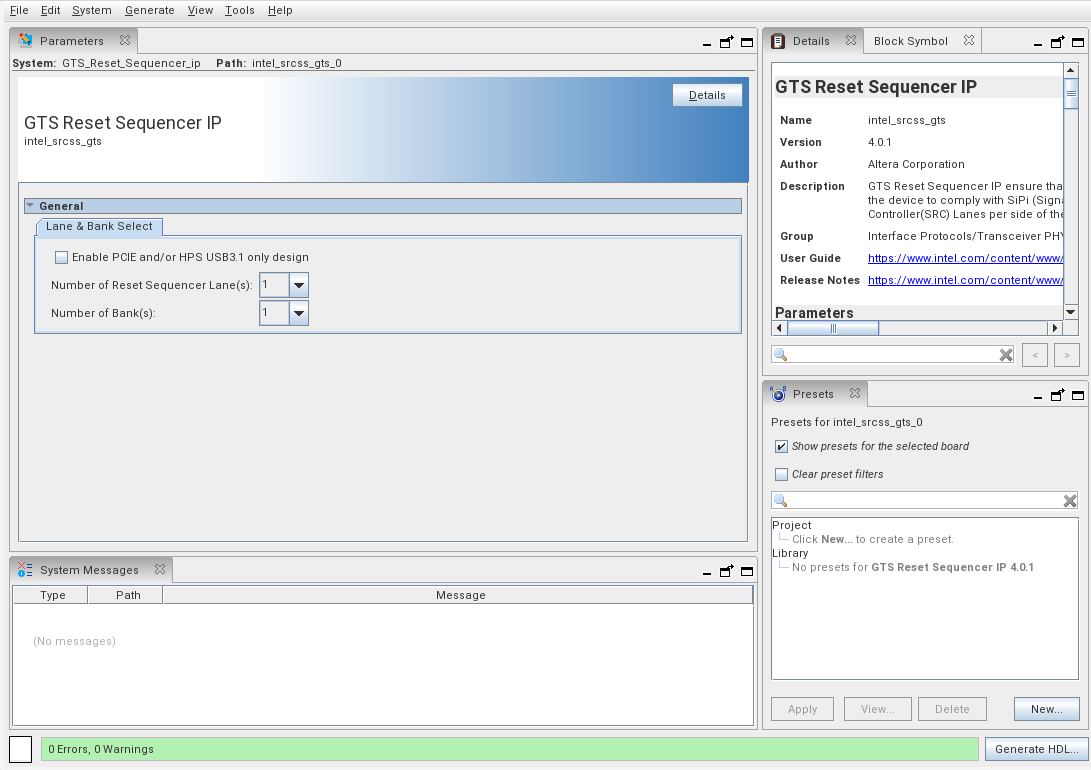Maximize the Details panel

[x=1078, y=42]
